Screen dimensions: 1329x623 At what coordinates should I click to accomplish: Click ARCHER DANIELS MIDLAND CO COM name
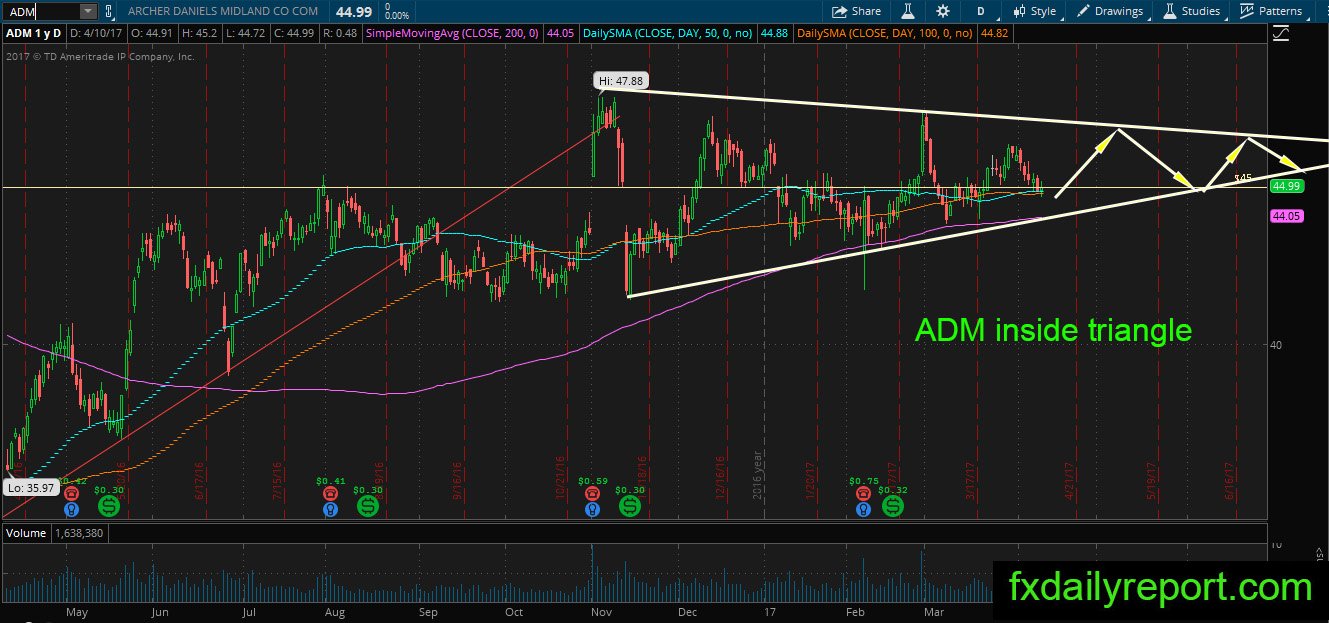pyautogui.click(x=224, y=11)
